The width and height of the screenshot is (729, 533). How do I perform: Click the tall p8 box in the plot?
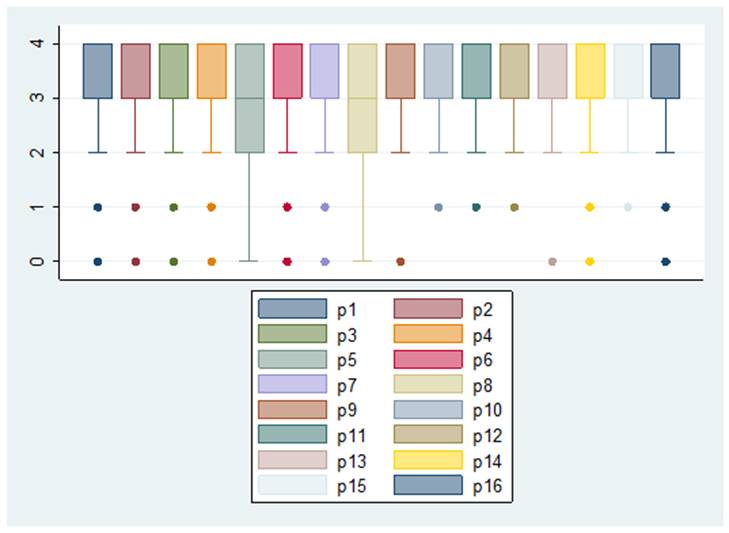click(x=363, y=98)
